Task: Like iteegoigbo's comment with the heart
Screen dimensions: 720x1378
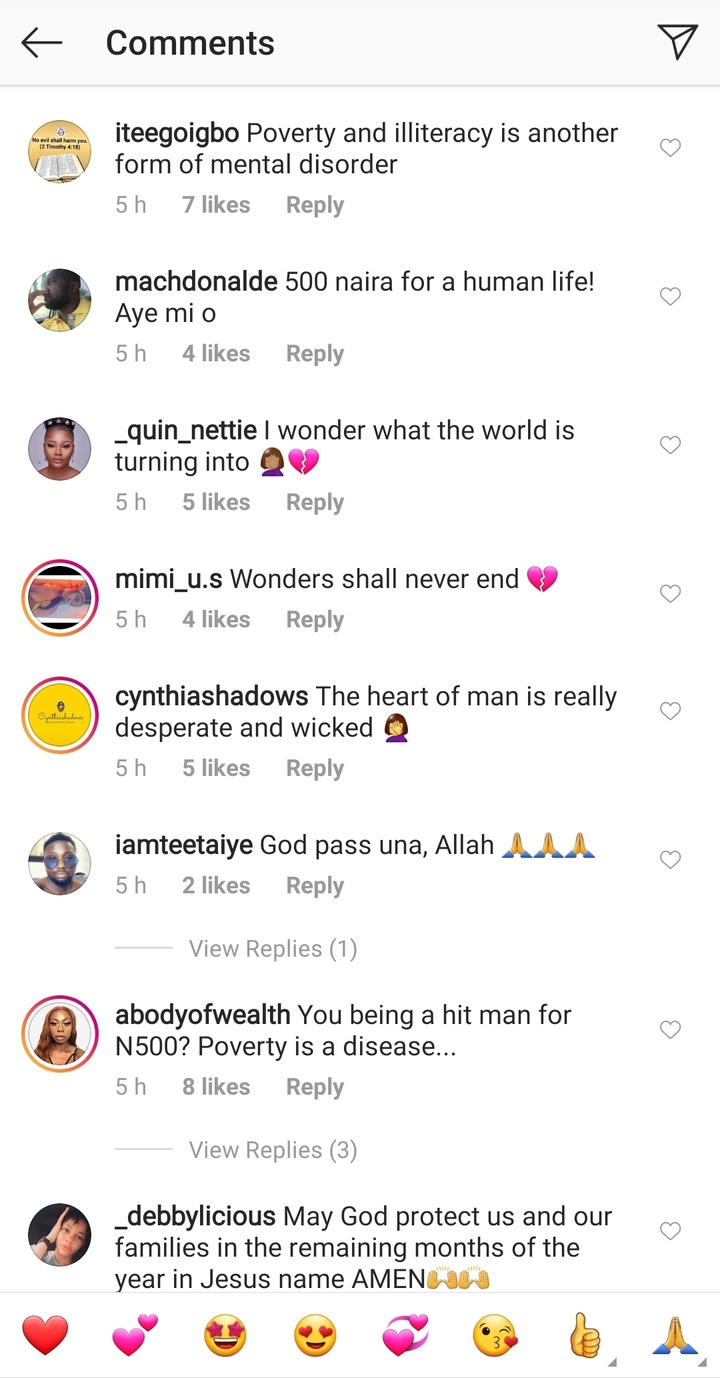Action: pyautogui.click(x=670, y=148)
